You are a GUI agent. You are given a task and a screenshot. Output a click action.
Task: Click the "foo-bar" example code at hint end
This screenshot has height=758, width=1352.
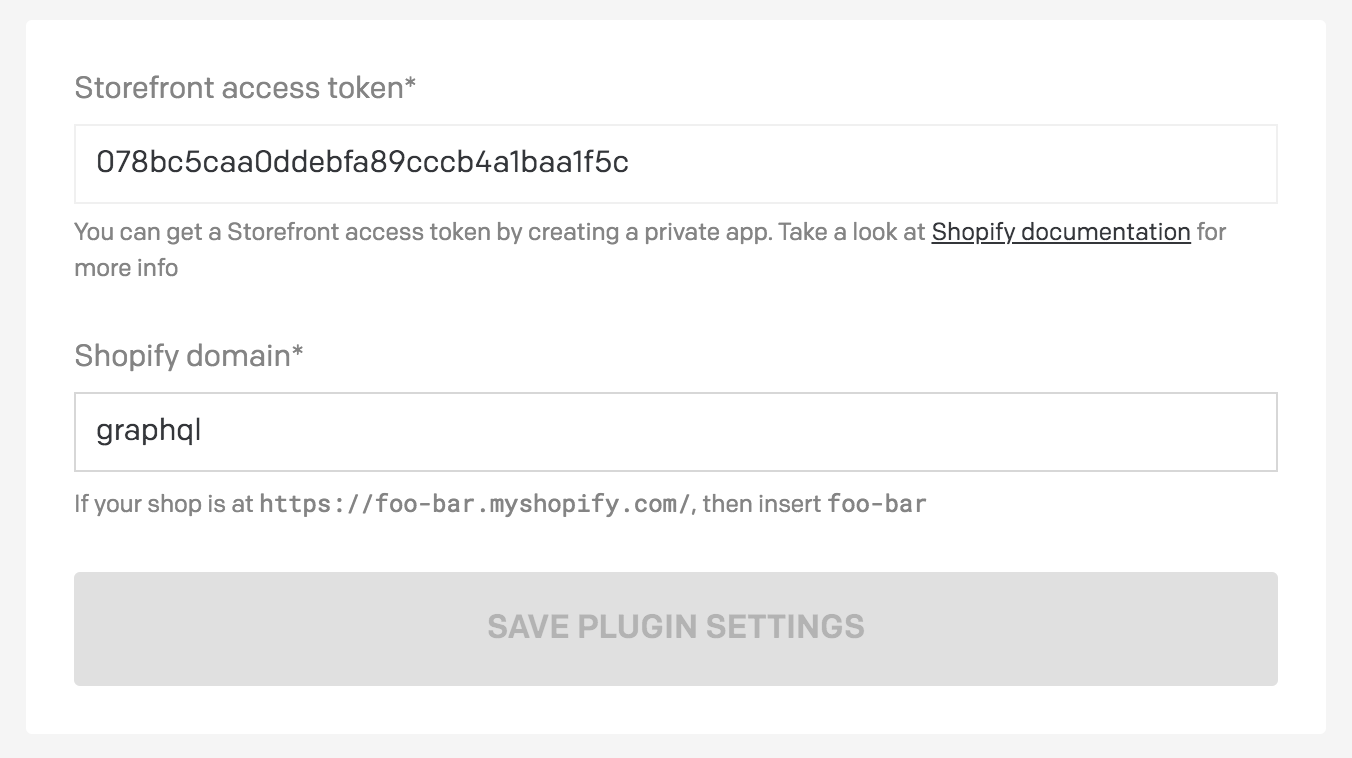(x=877, y=503)
